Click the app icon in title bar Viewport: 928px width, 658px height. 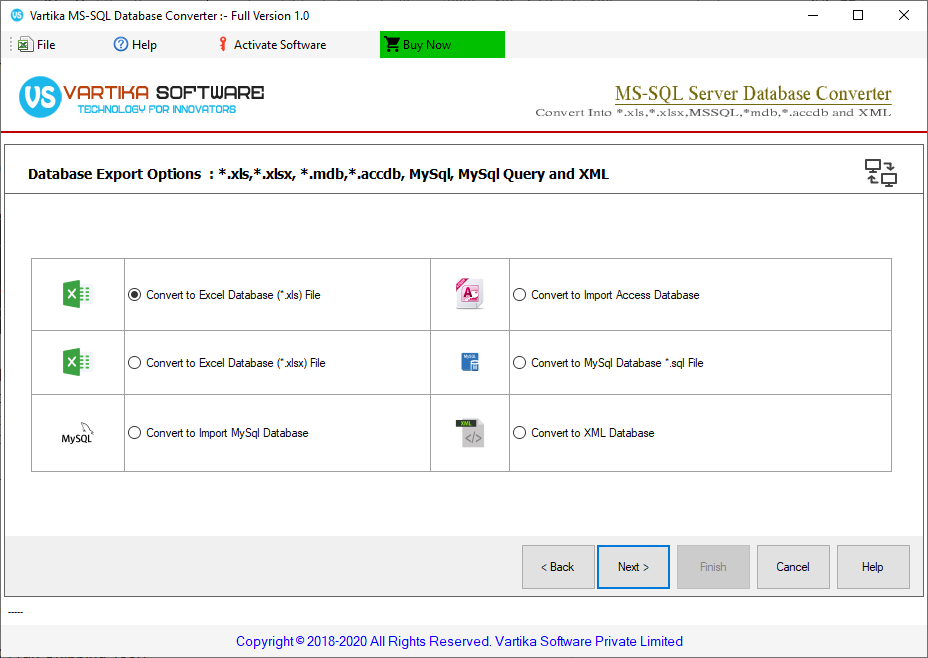click(17, 15)
